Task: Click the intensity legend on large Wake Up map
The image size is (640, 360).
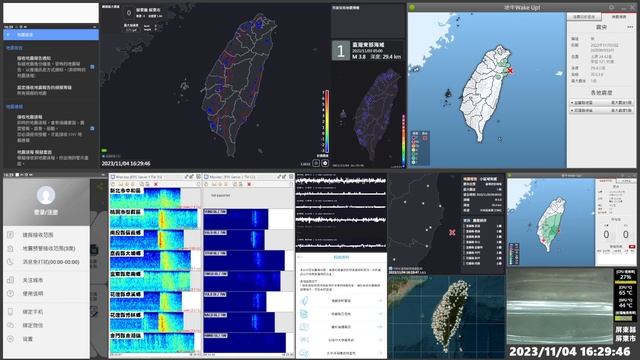Action: tap(420, 148)
